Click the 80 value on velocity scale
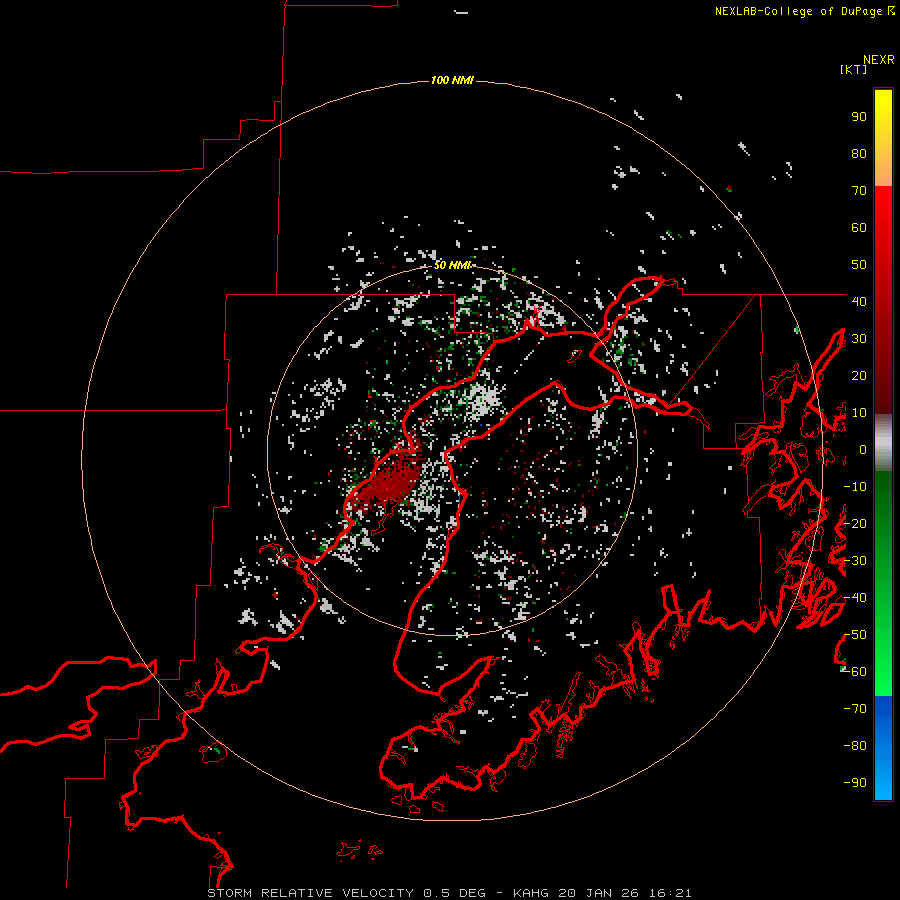Viewport: 900px width, 900px height. (859, 154)
